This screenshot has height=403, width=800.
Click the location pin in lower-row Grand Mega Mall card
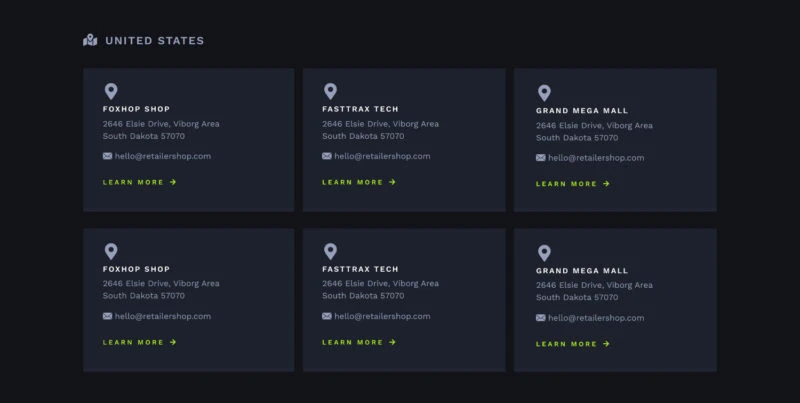[544, 253]
